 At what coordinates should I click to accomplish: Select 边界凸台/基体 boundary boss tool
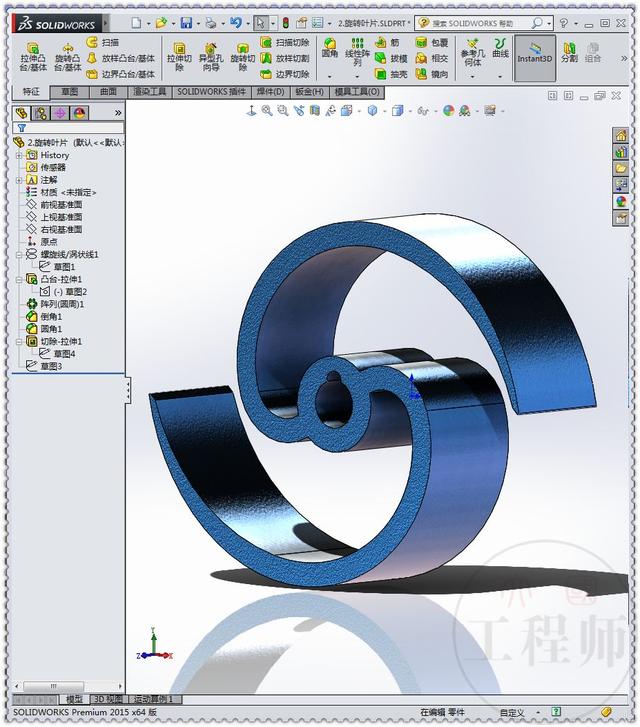point(121,74)
